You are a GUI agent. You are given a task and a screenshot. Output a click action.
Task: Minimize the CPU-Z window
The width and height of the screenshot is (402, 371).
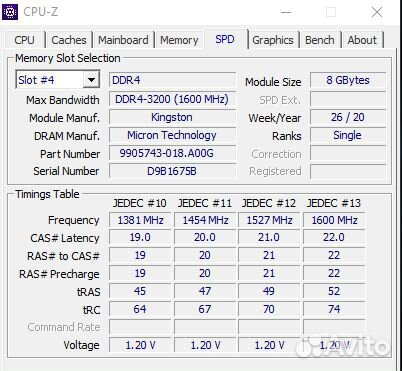pyautogui.click(x=286, y=12)
